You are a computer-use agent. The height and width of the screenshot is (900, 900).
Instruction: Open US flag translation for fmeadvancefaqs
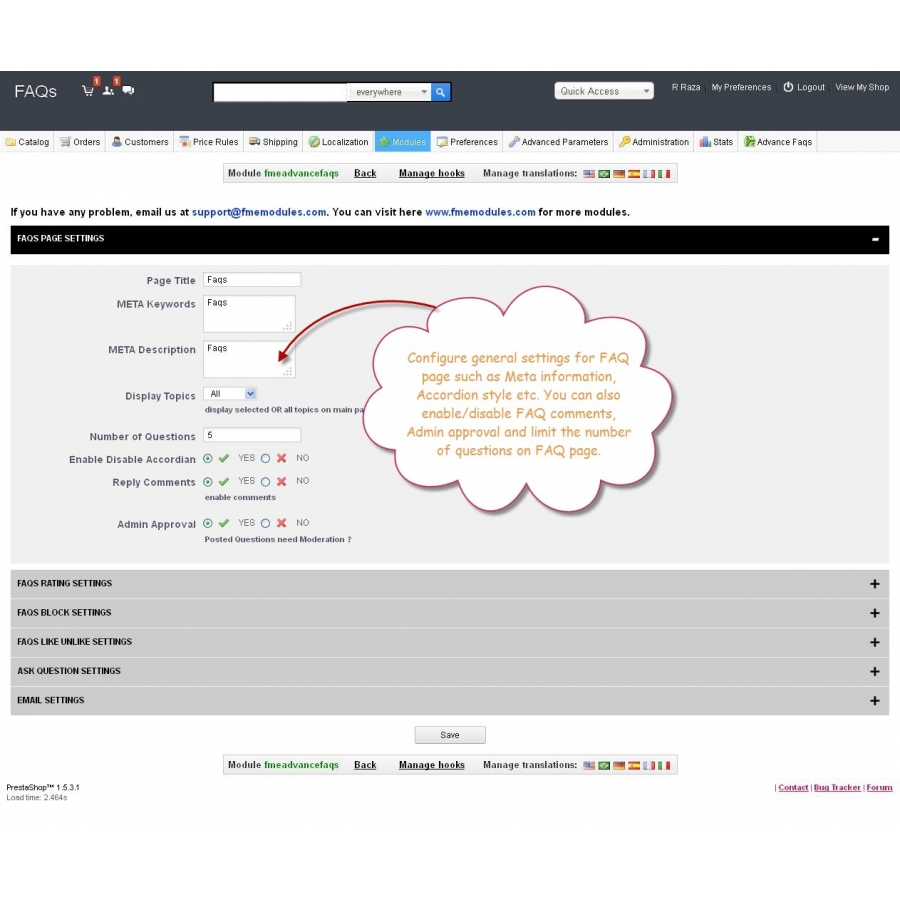(x=589, y=173)
